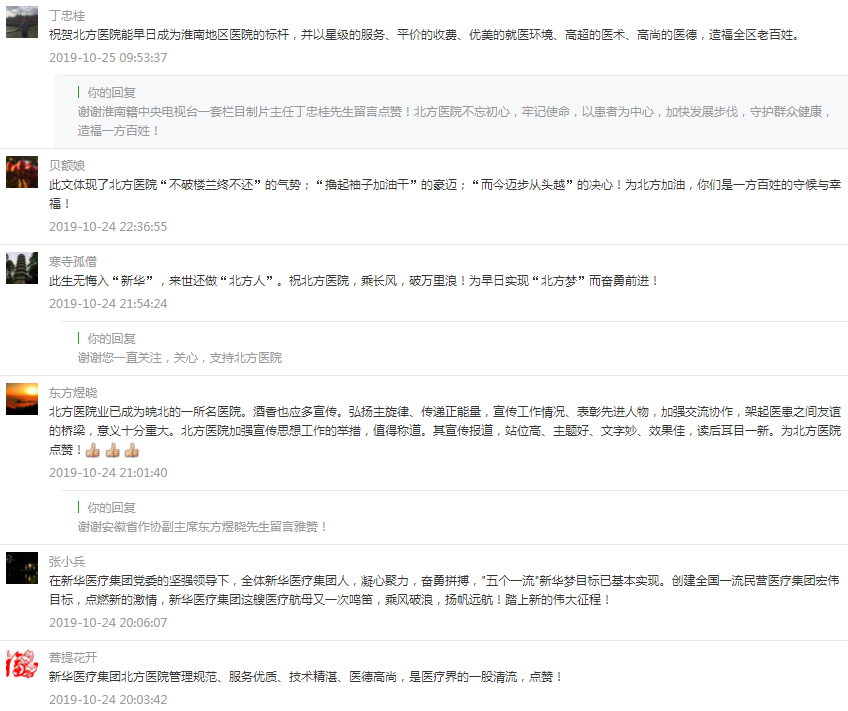
Task: Open 丁忠桂's avatar thumbnail
Action: 22,22
